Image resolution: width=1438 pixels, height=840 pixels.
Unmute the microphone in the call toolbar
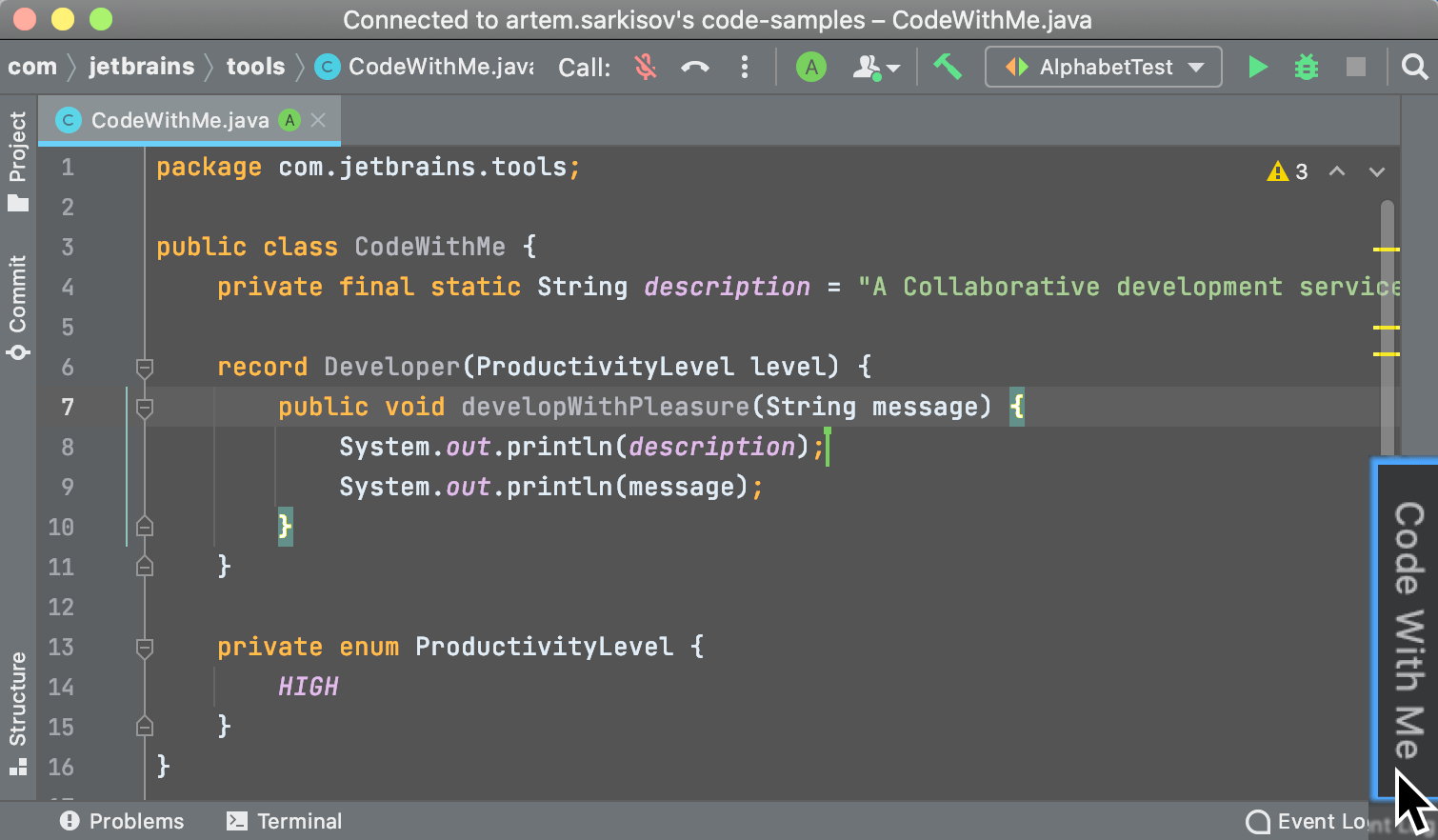tap(646, 67)
